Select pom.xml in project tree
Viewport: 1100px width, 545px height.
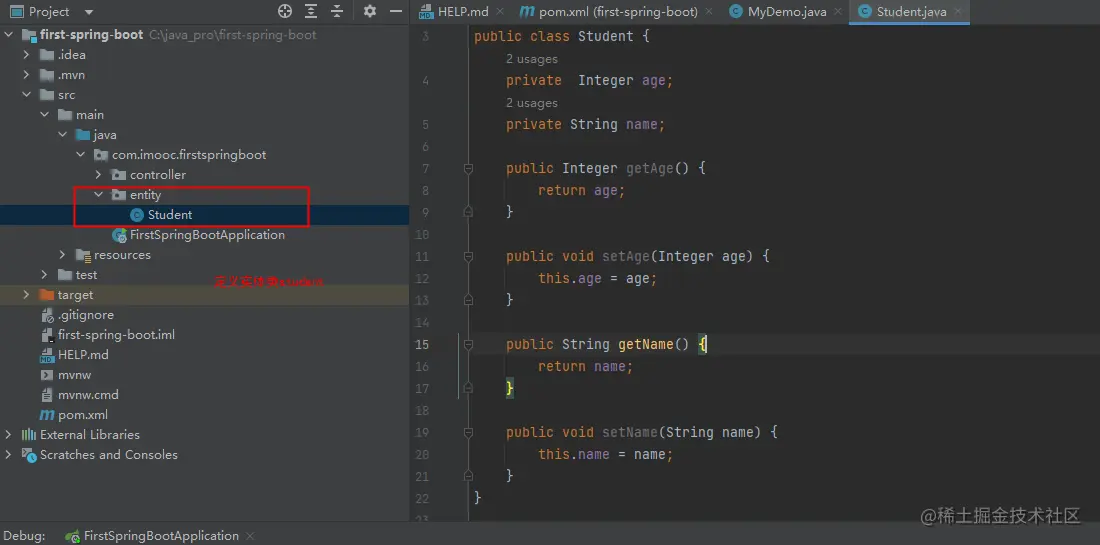pyautogui.click(x=83, y=415)
